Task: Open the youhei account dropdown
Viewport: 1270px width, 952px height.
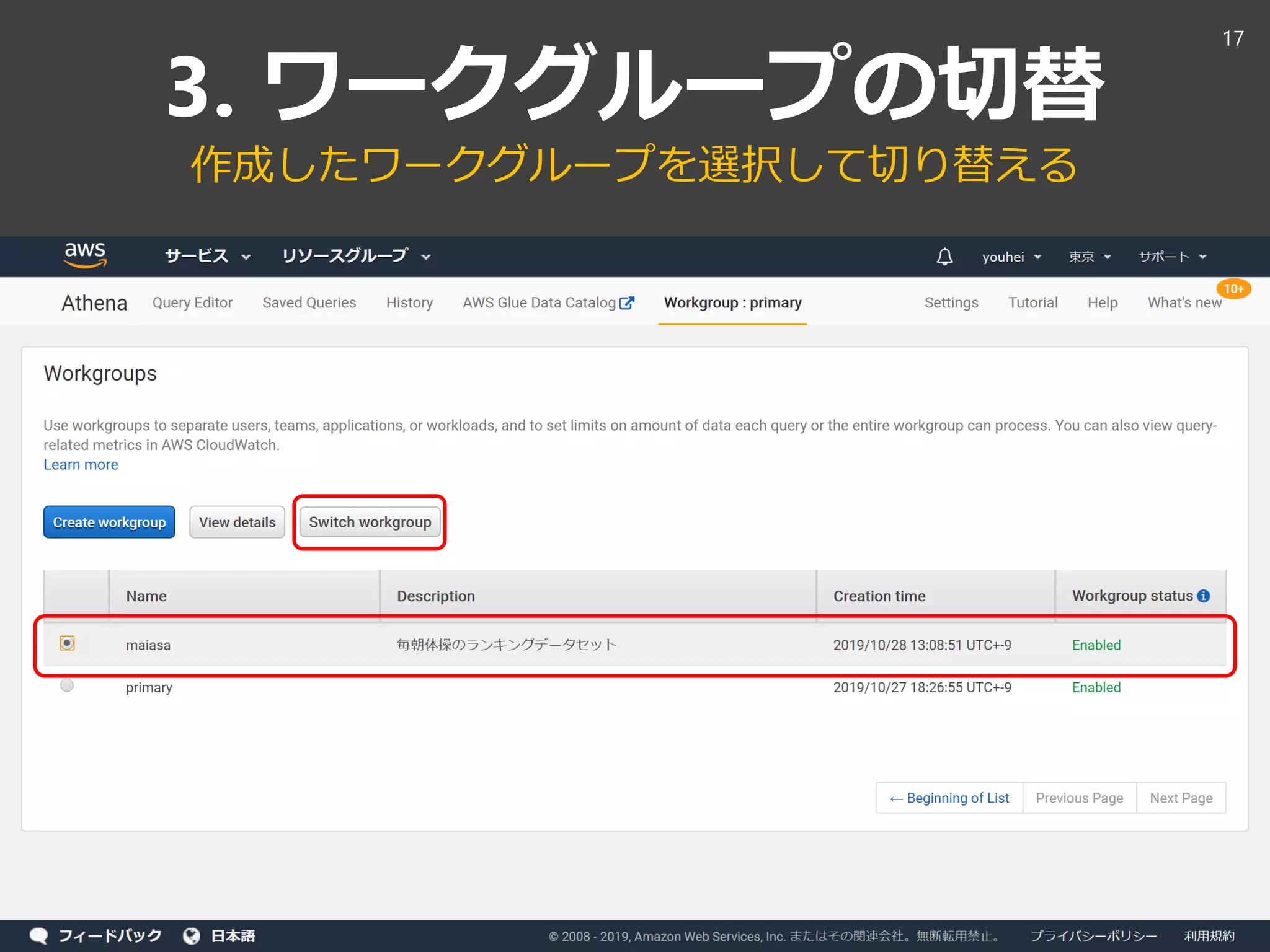Action: coord(1011,257)
